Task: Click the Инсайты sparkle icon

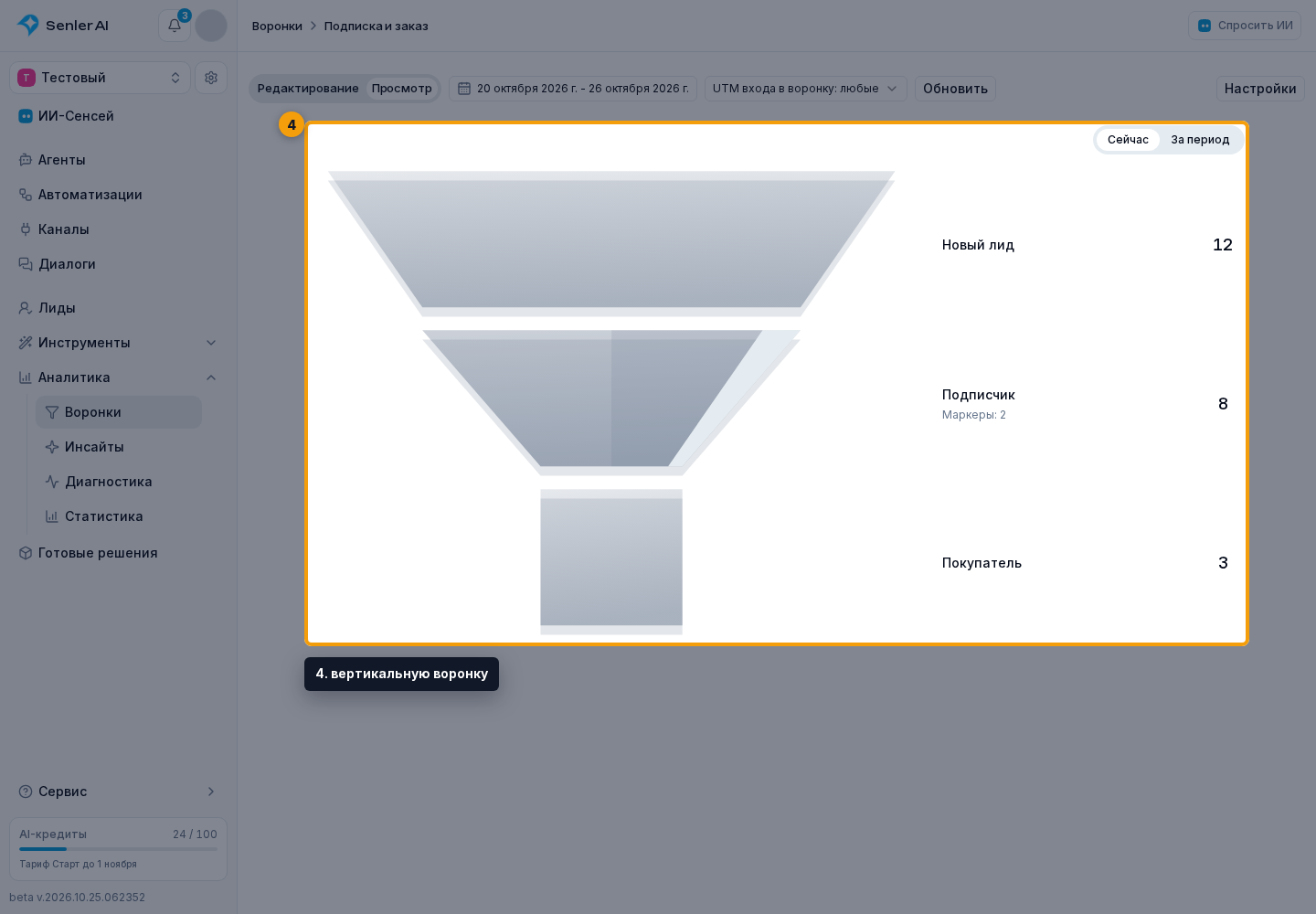Action: 52,447
